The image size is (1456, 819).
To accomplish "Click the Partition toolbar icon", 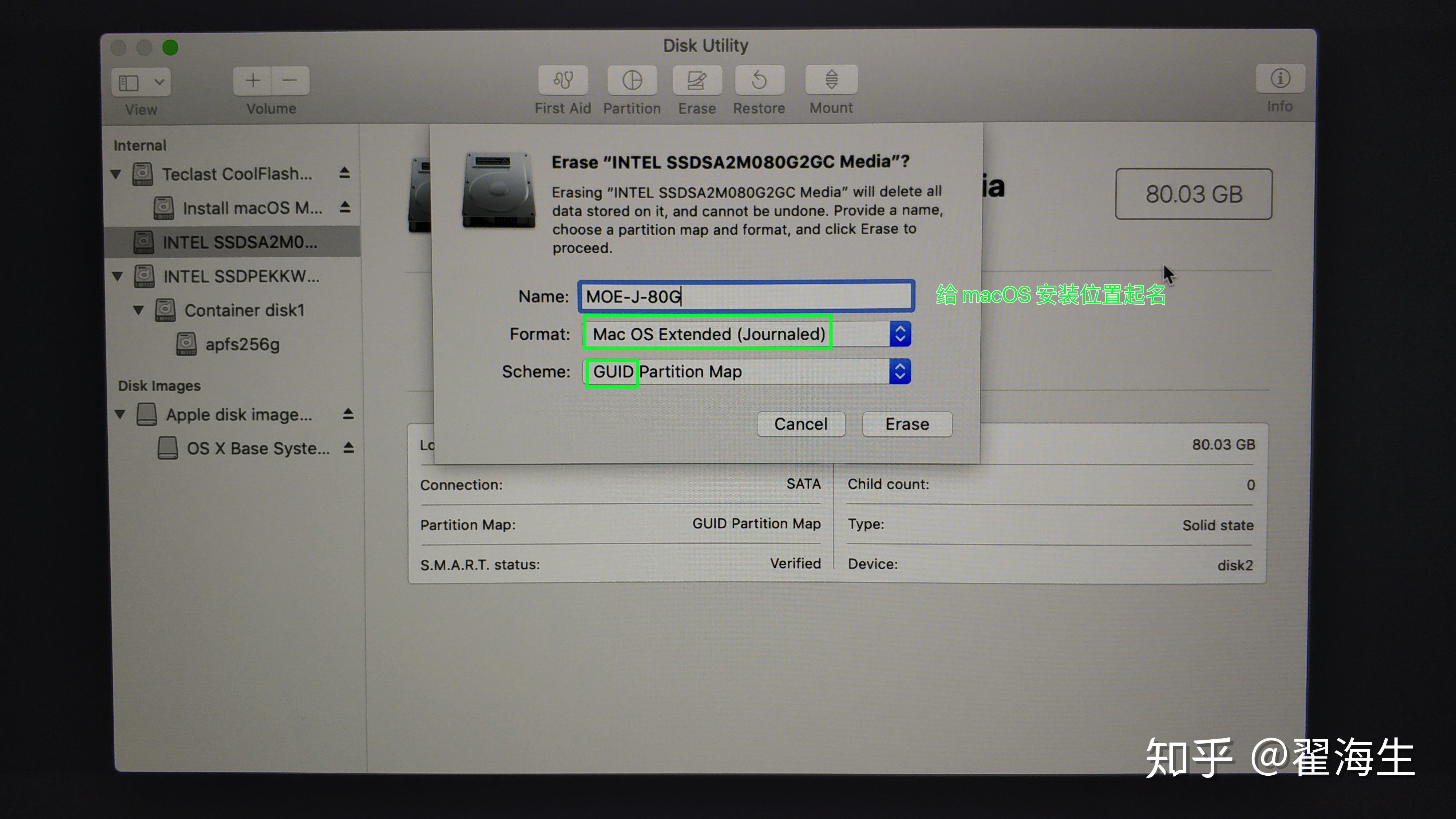I will pos(632,80).
